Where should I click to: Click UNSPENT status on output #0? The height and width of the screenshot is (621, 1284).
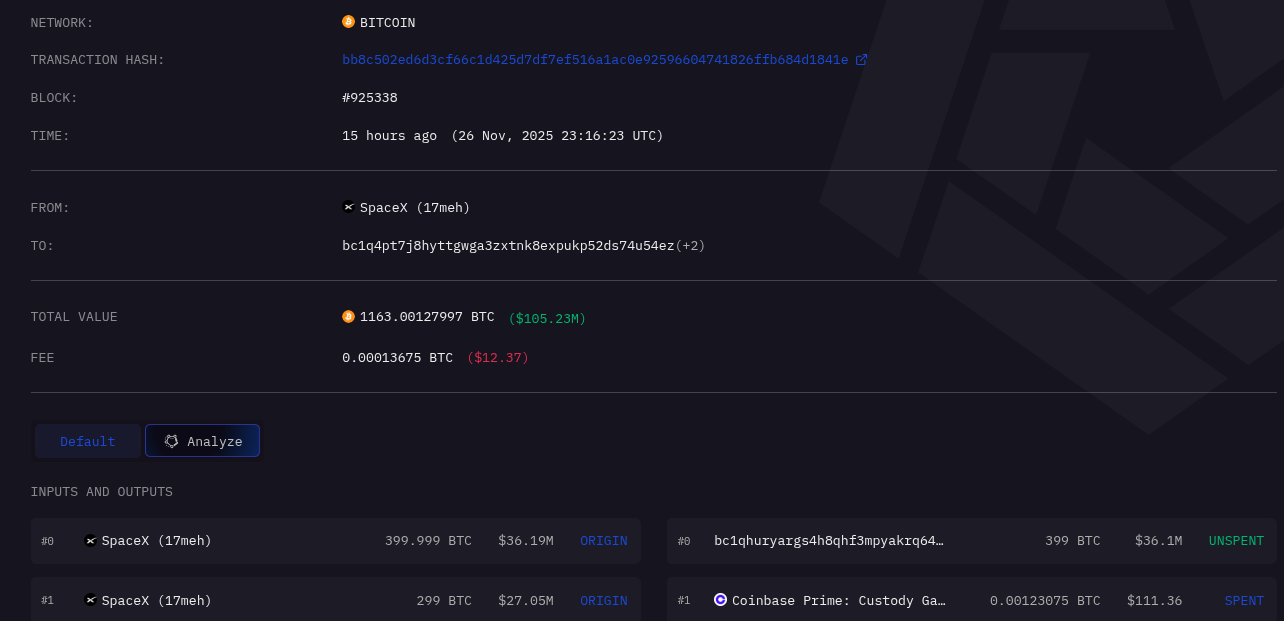pyautogui.click(x=1236, y=541)
